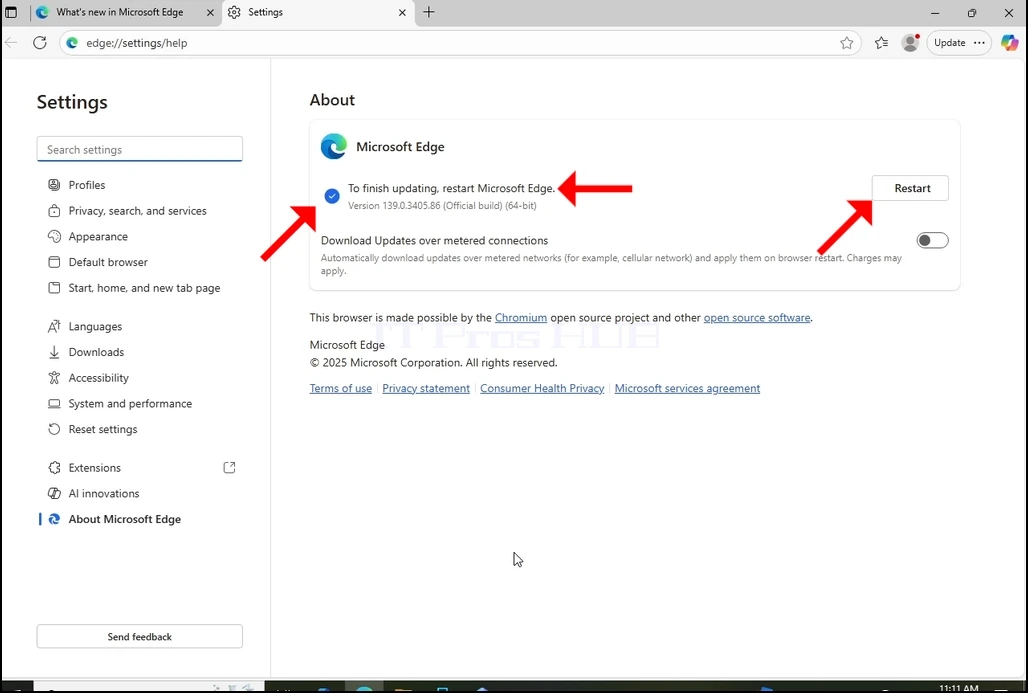Close the What's new in Microsoft Edge tab
The height and width of the screenshot is (693, 1028).
[210, 12]
